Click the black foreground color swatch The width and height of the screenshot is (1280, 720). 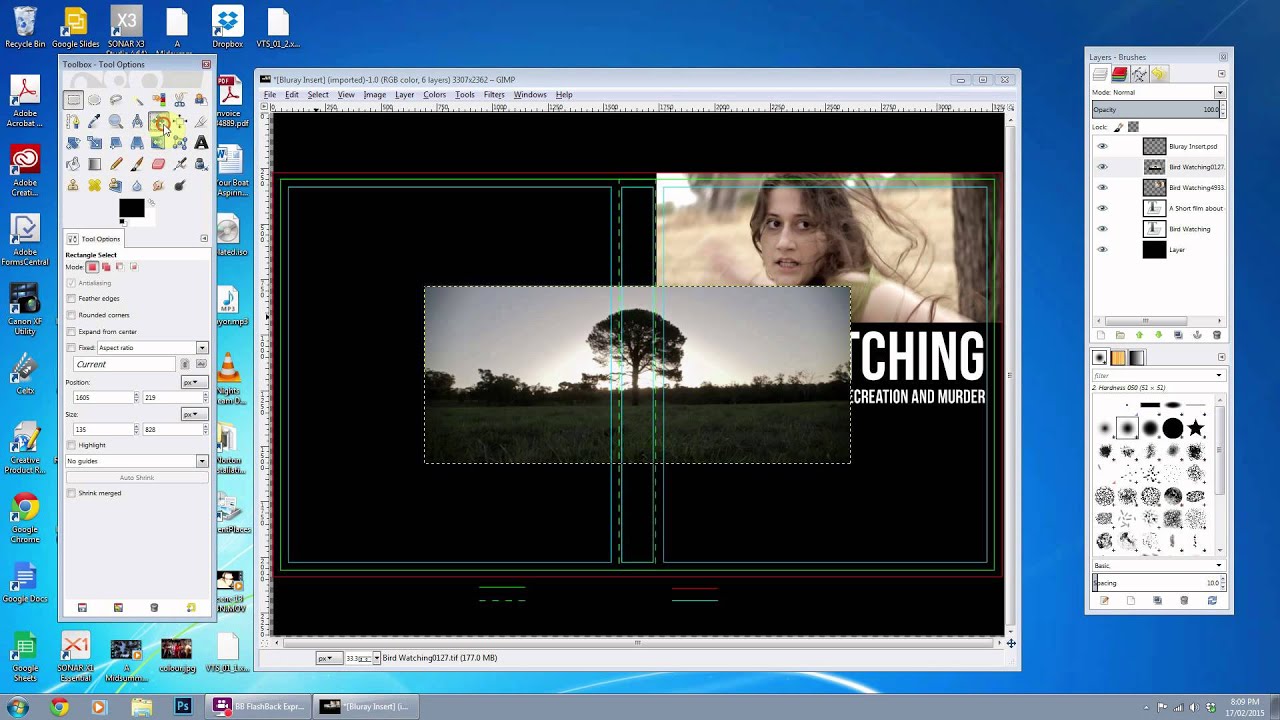point(131,208)
